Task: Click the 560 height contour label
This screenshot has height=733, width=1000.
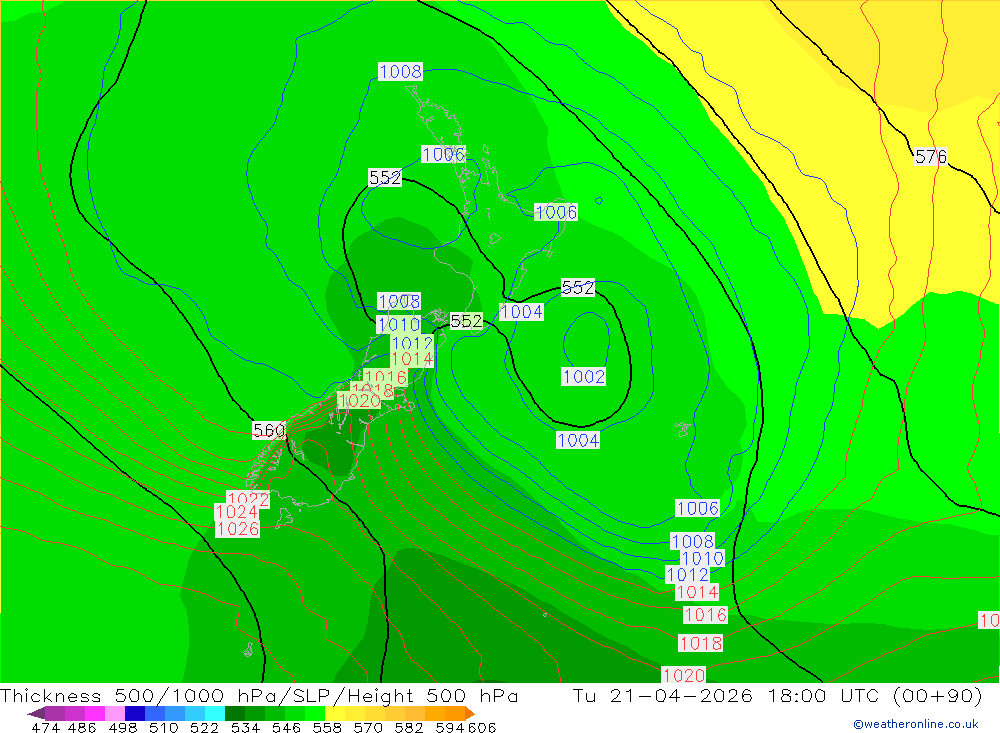Action: click(x=268, y=431)
